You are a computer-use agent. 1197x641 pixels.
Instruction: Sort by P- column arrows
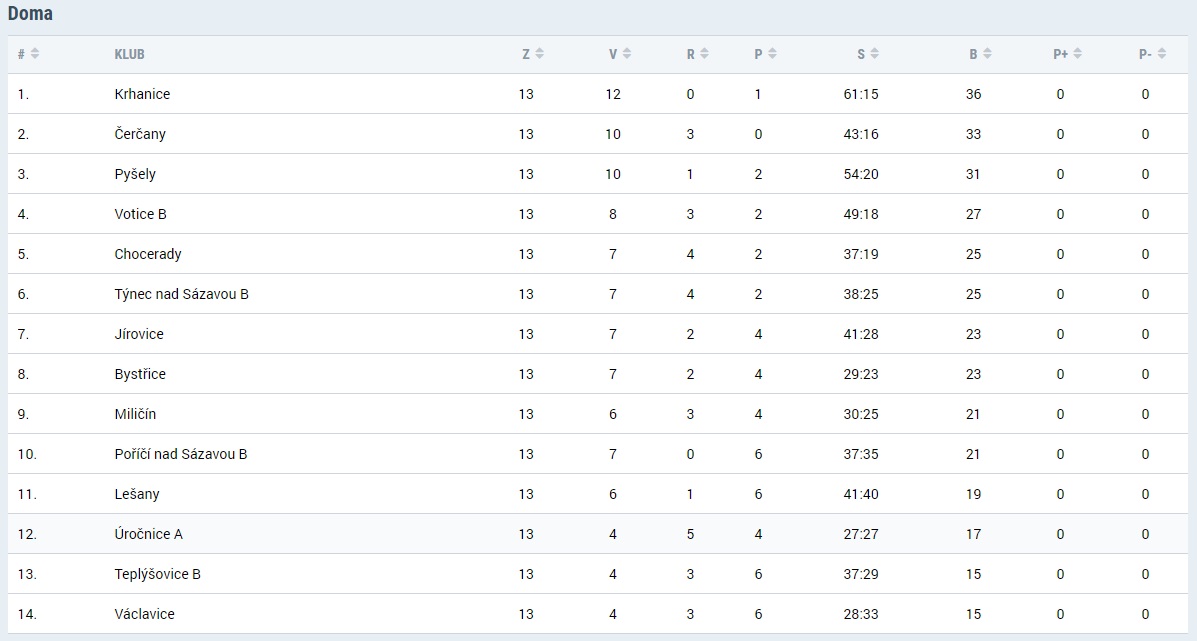(1162, 53)
